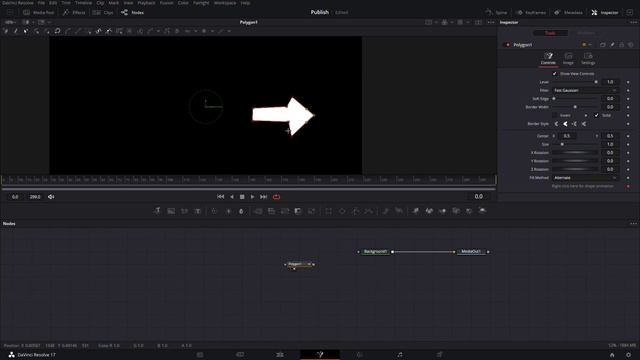
Task: Open the viewer zoom percentage dropdown
Action: click(10, 22)
